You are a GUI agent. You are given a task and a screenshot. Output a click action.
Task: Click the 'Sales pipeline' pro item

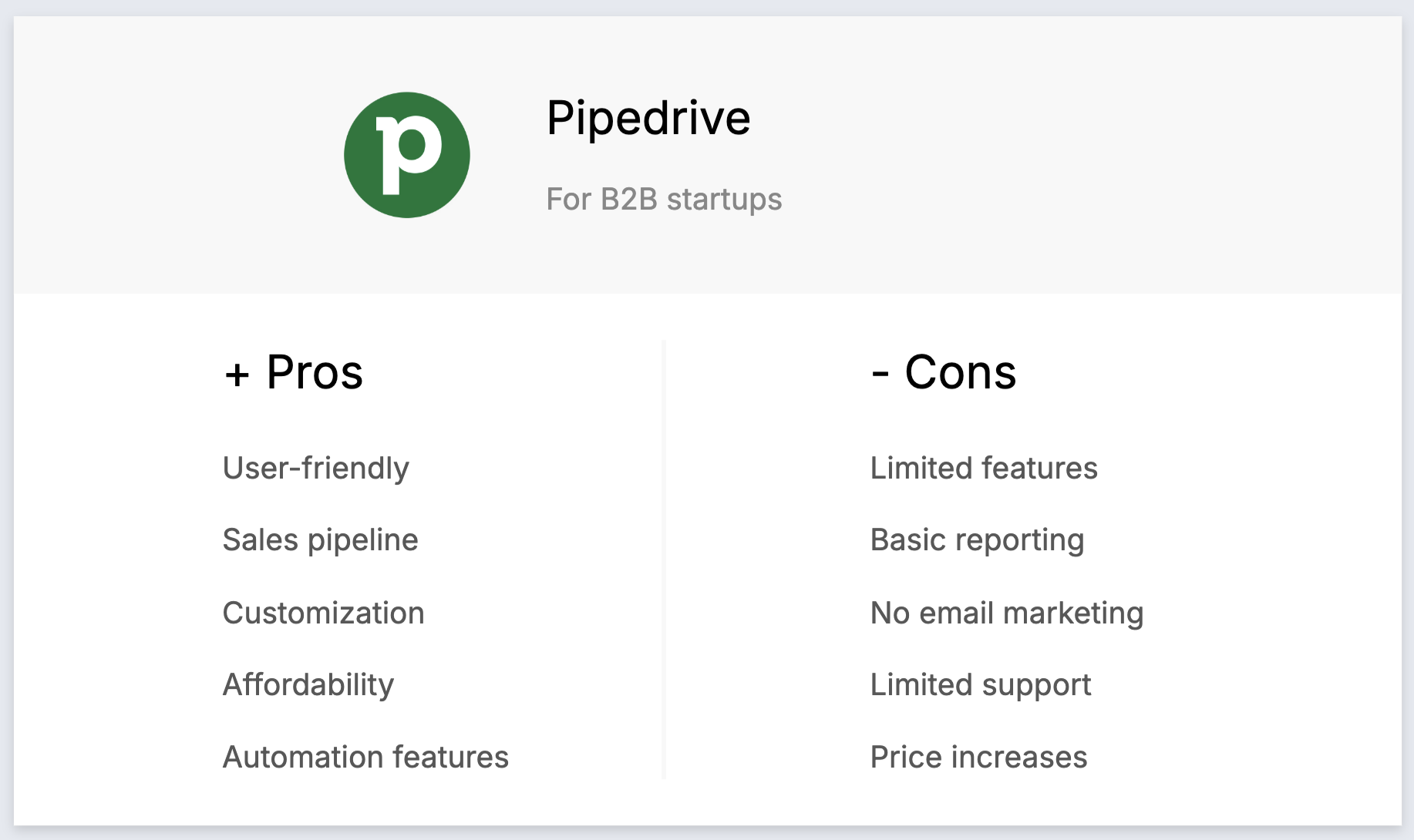pyautogui.click(x=320, y=539)
